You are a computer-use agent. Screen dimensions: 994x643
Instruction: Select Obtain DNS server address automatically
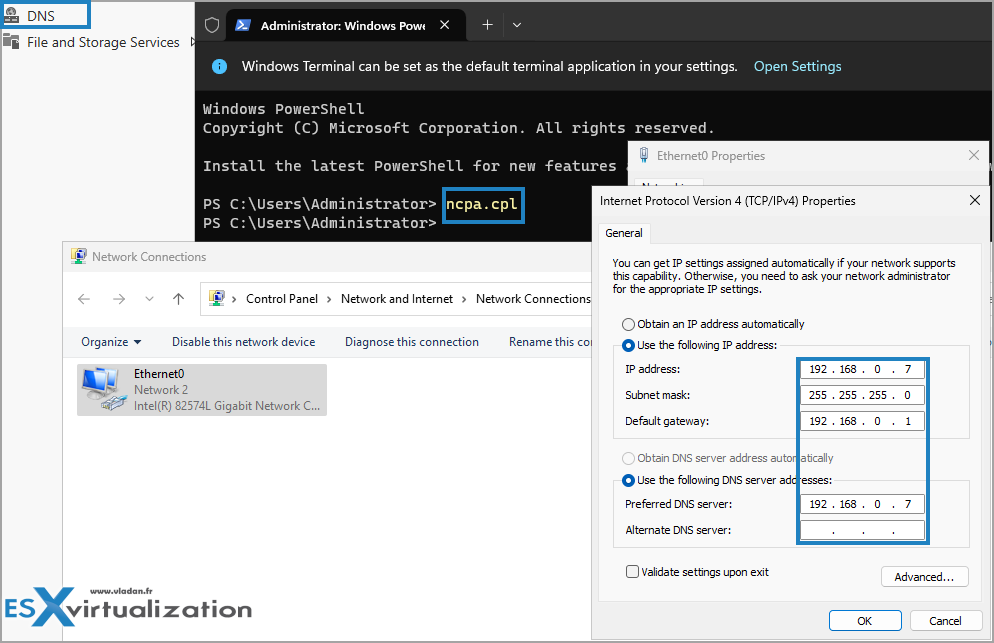click(x=728, y=458)
